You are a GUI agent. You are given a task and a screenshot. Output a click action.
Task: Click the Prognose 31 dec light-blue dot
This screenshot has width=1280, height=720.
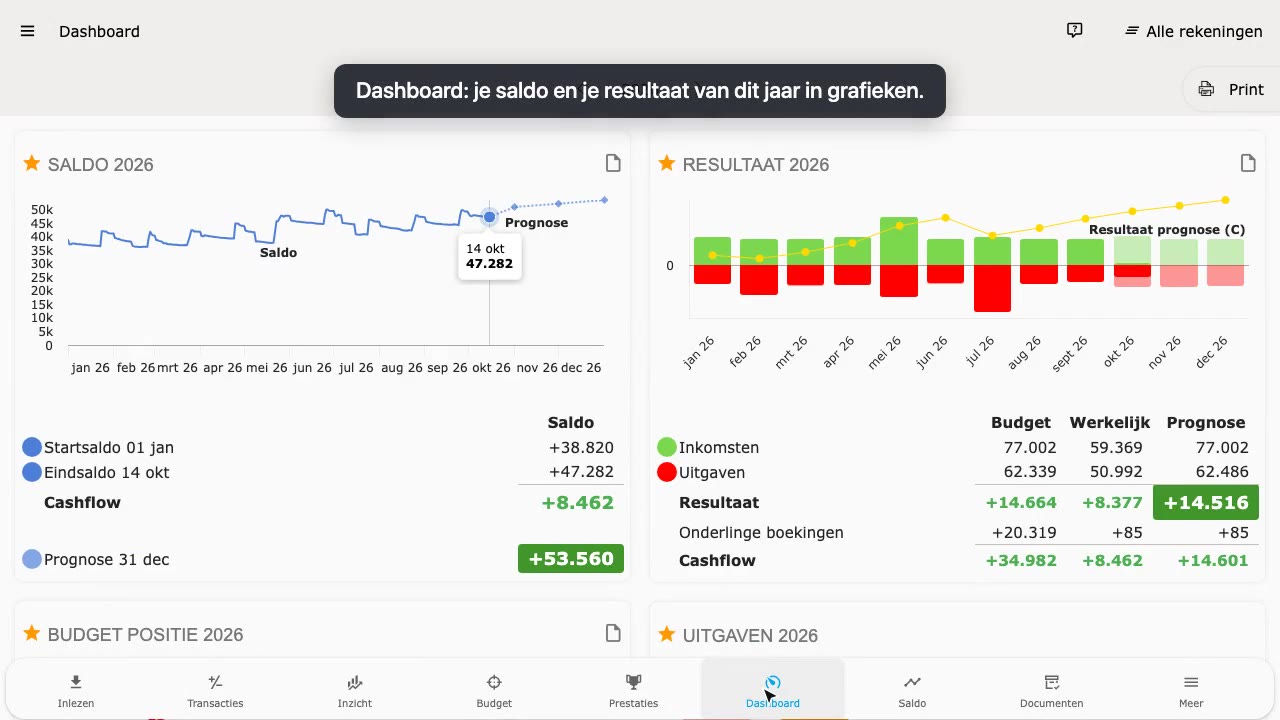coord(32,559)
